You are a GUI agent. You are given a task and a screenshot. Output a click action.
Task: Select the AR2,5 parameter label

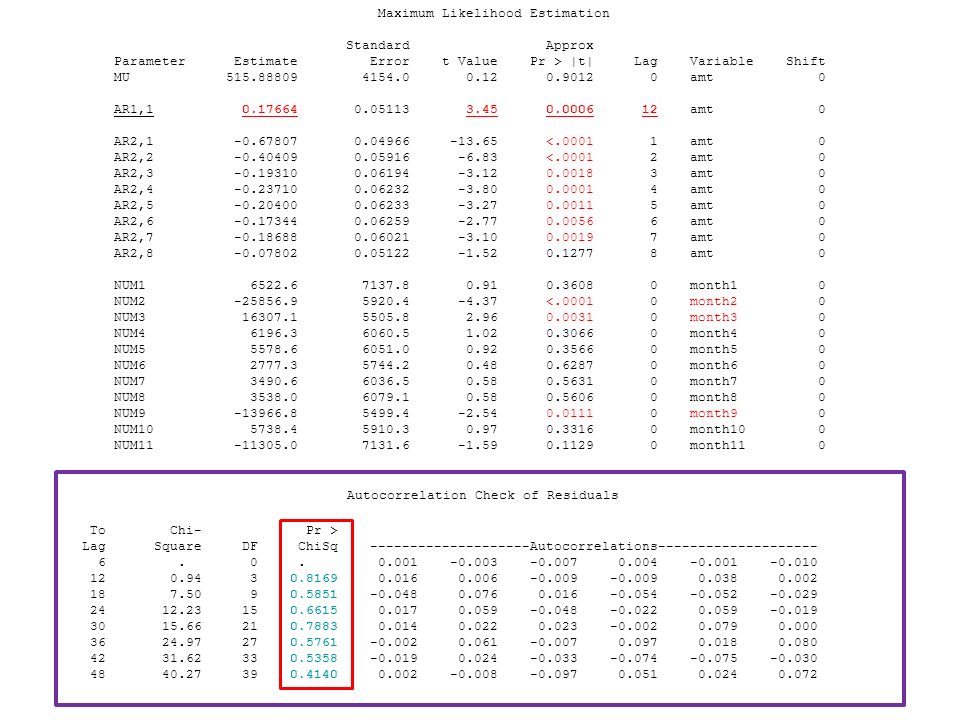point(133,205)
